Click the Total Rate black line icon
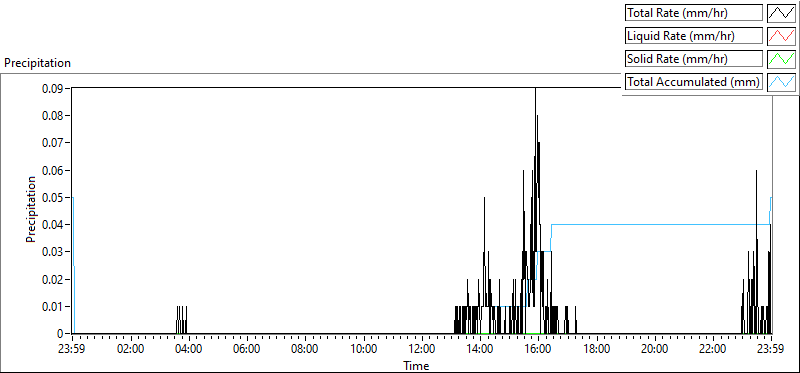Viewport: 800px width, 373px height. tap(781, 13)
